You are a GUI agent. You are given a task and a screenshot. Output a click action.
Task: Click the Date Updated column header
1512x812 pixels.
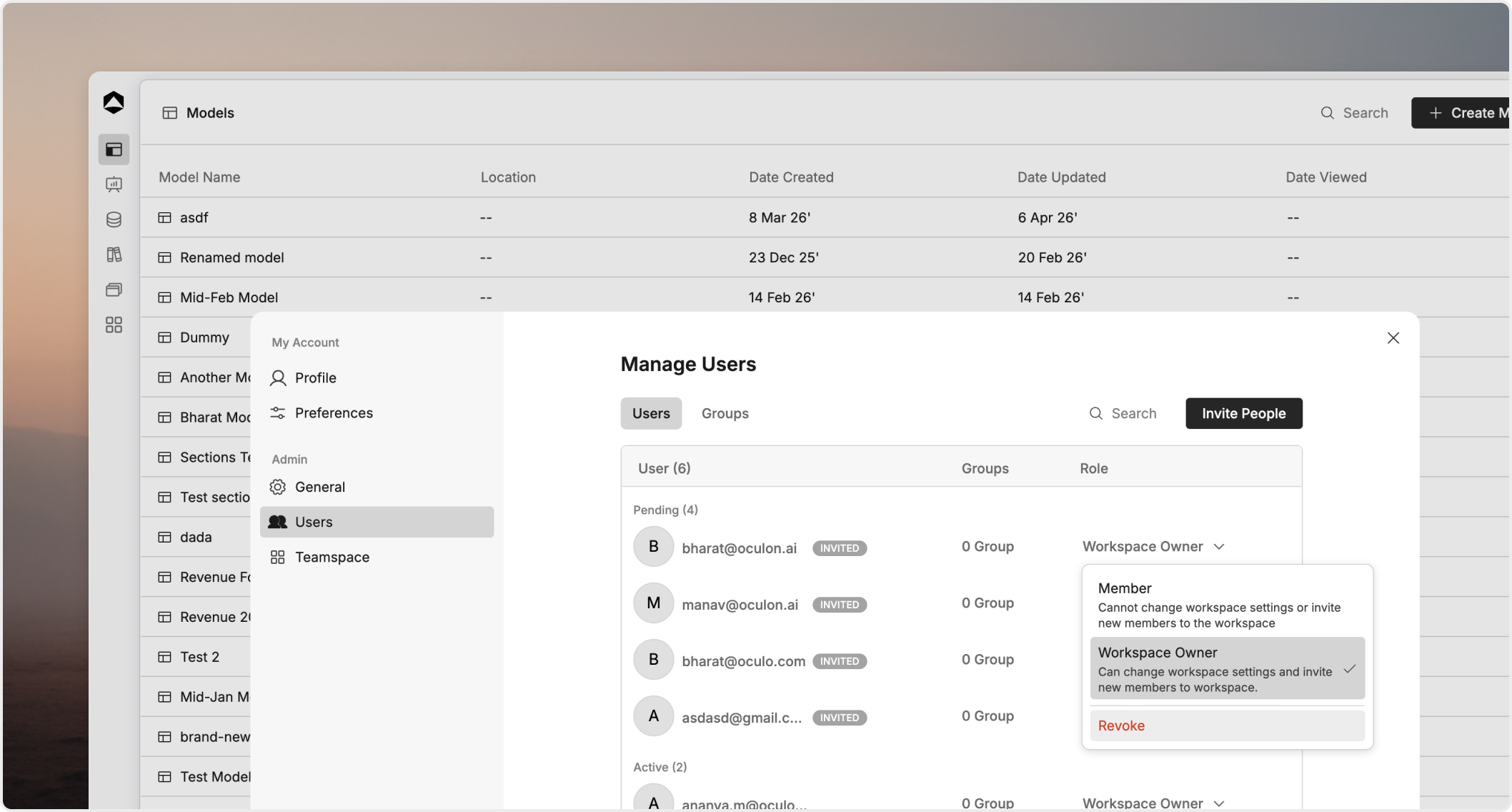coord(1061,177)
